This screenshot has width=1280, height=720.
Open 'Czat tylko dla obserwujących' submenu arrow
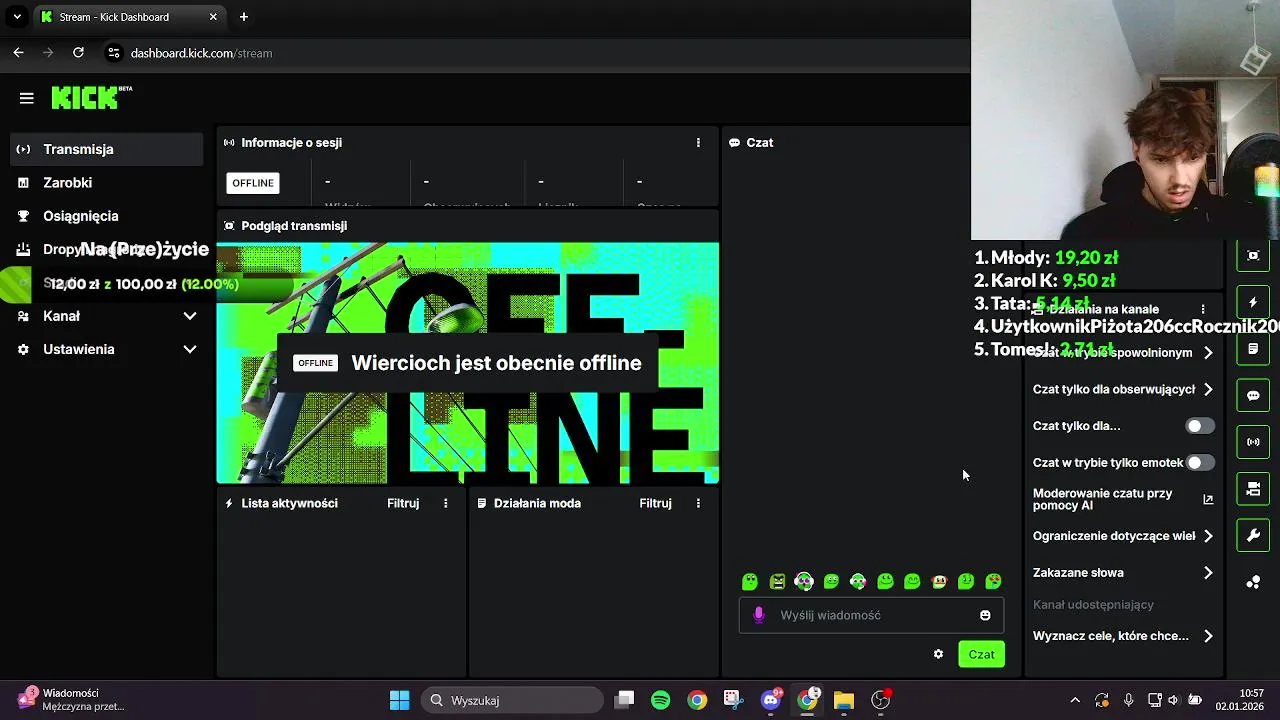pos(1208,389)
